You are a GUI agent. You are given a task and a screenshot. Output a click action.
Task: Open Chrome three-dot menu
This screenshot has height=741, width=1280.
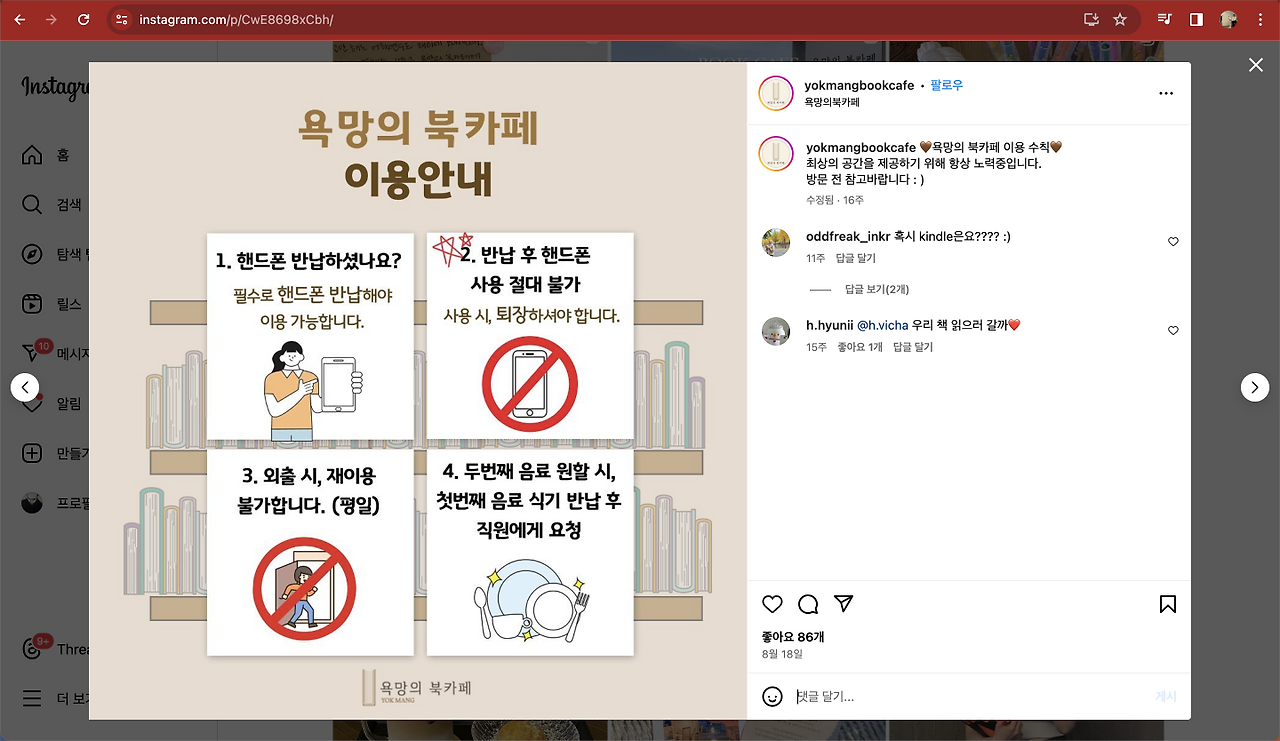(x=1260, y=19)
